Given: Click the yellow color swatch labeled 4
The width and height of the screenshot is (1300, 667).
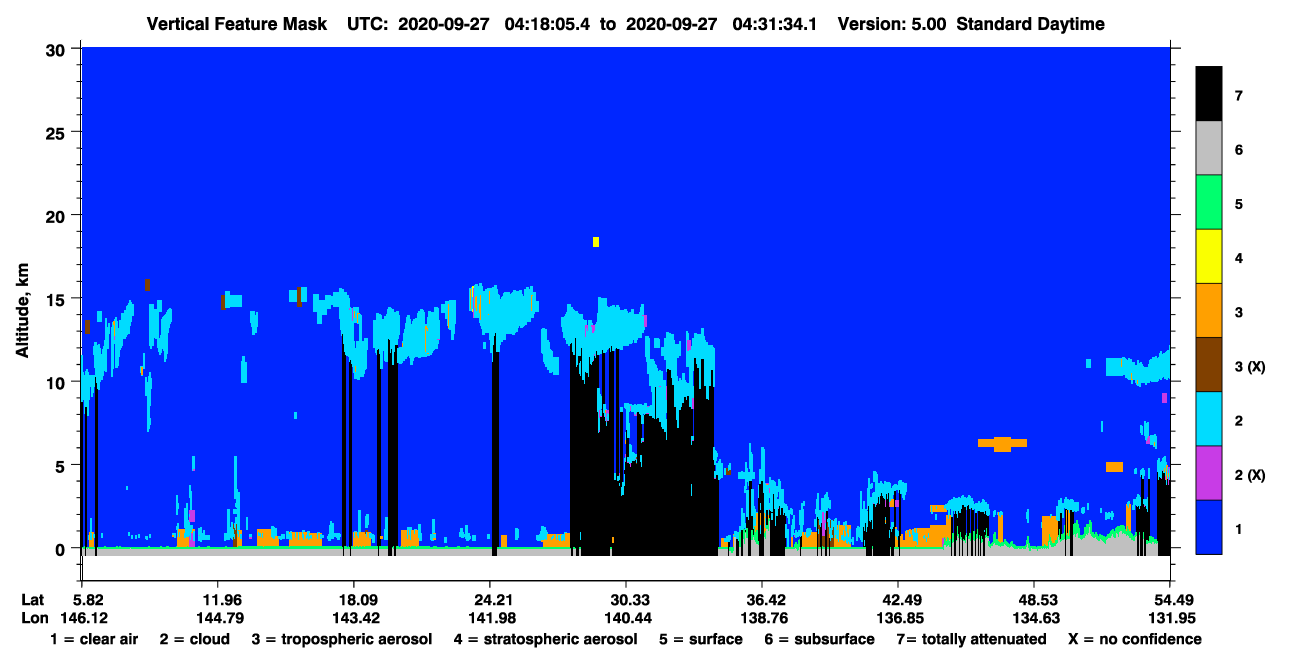Looking at the screenshot, I should [1209, 257].
